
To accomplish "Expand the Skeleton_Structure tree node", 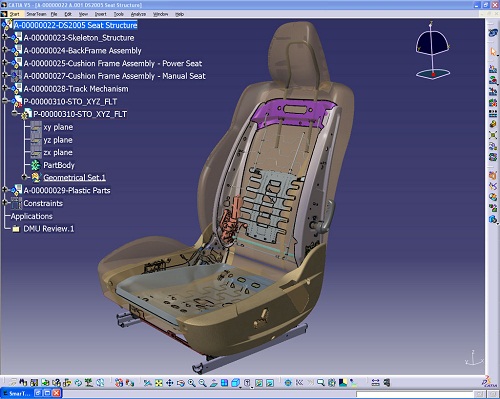I will (4, 37).
